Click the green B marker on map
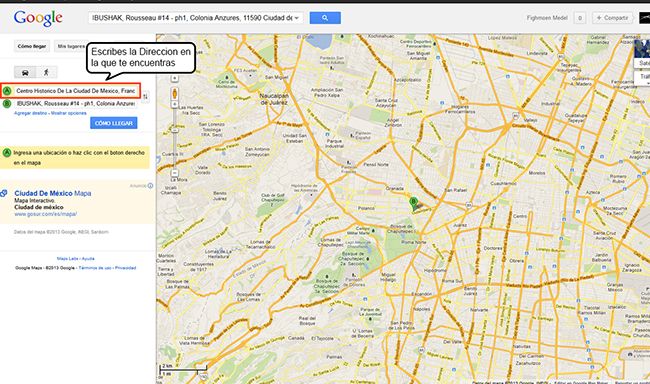650x384 pixels. [x=413, y=203]
